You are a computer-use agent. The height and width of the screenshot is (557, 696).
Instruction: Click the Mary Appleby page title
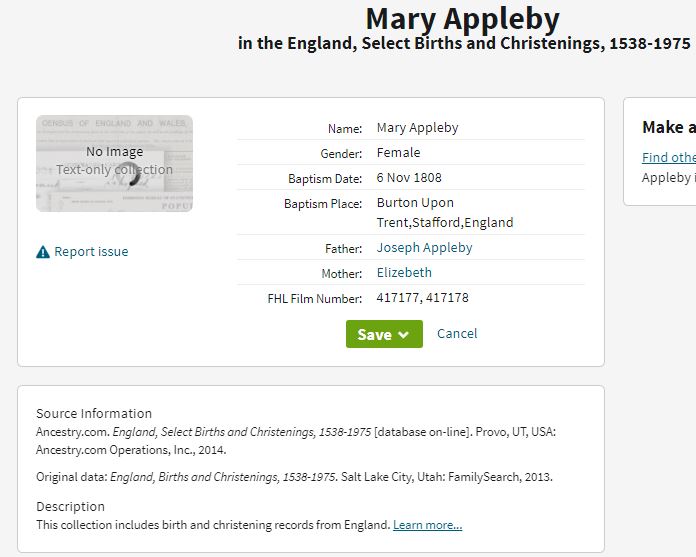pyautogui.click(x=462, y=19)
